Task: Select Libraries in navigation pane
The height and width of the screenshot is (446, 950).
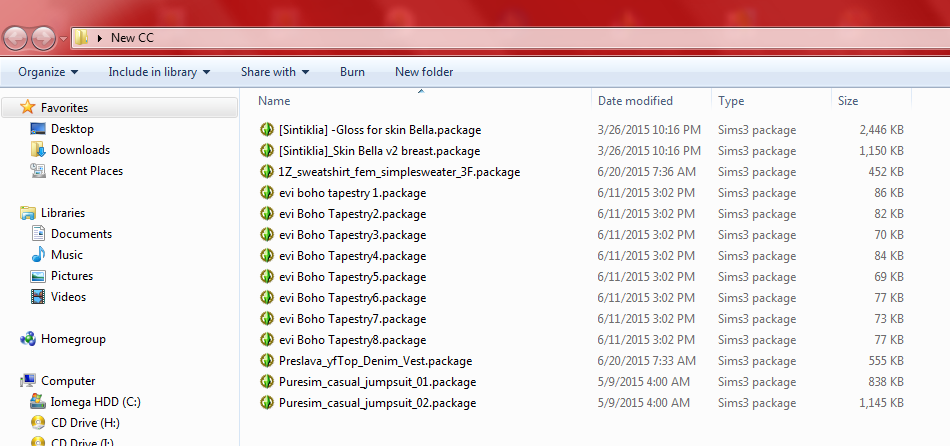Action: pyautogui.click(x=63, y=213)
